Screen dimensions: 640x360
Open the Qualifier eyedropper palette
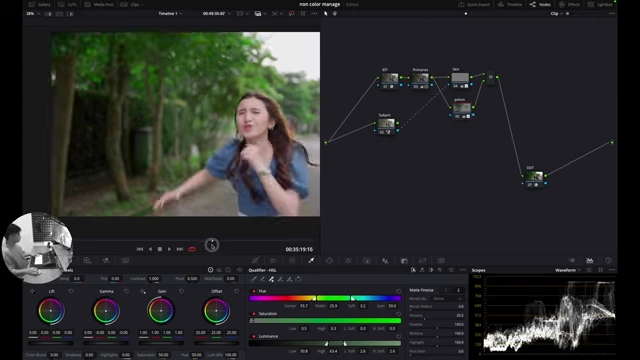pos(311,260)
